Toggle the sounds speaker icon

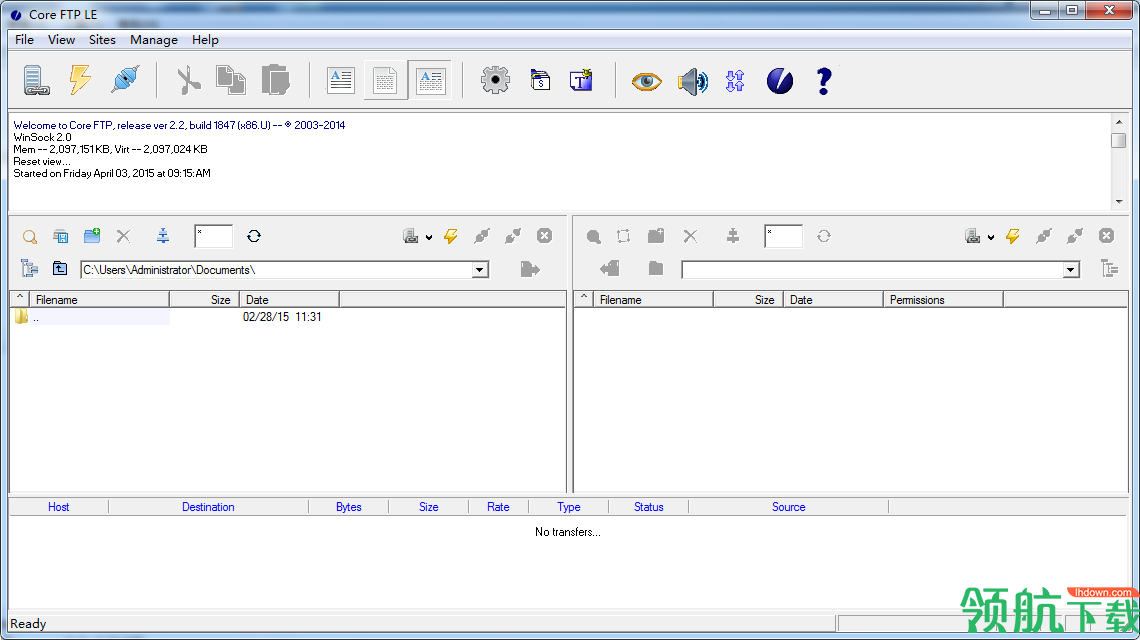[692, 81]
